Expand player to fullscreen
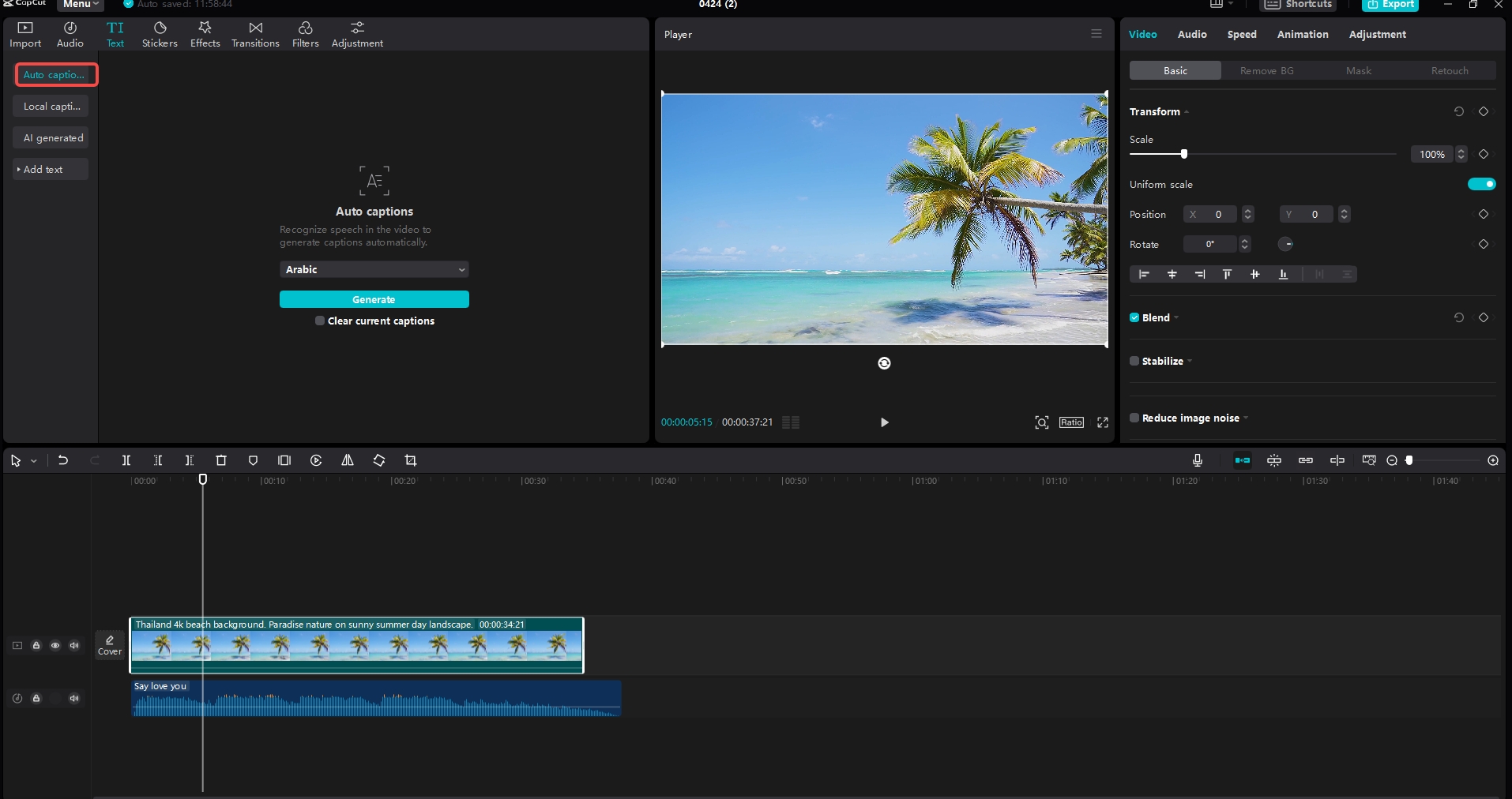 [1103, 422]
